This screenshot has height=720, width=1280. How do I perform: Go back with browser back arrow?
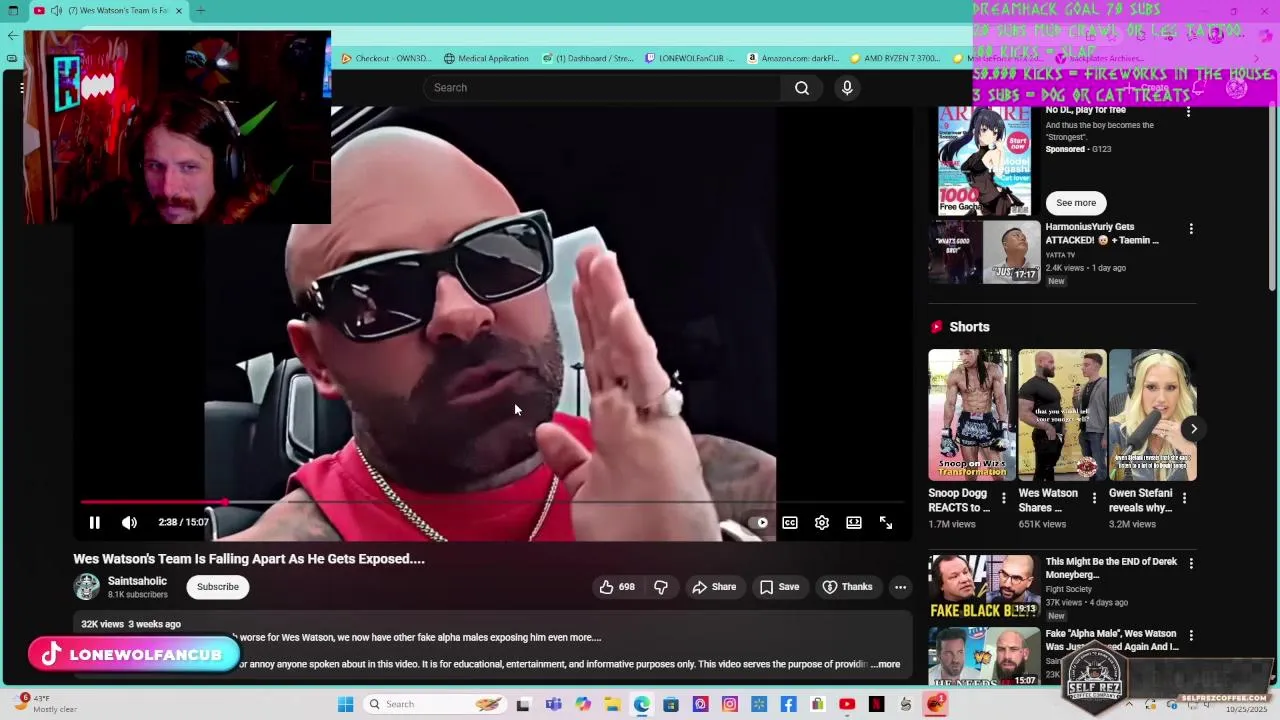click(12, 36)
